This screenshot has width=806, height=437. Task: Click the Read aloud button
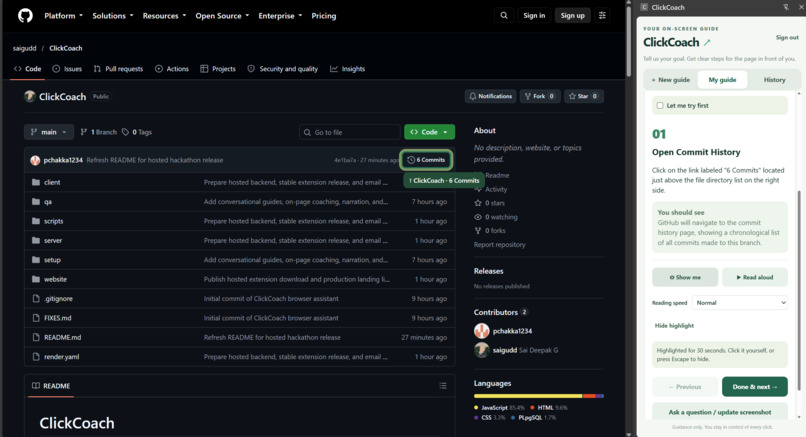pyautogui.click(x=755, y=277)
